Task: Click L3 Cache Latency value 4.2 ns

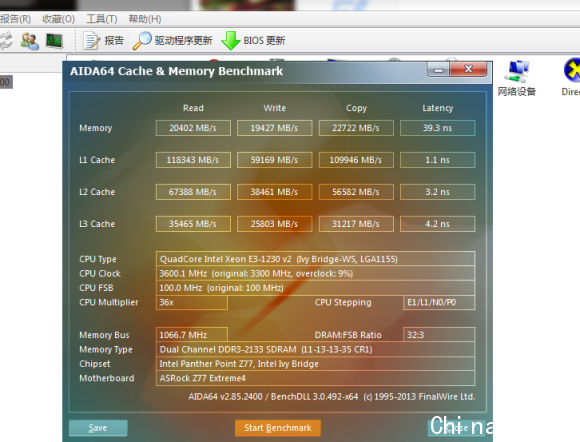Action: coord(438,224)
